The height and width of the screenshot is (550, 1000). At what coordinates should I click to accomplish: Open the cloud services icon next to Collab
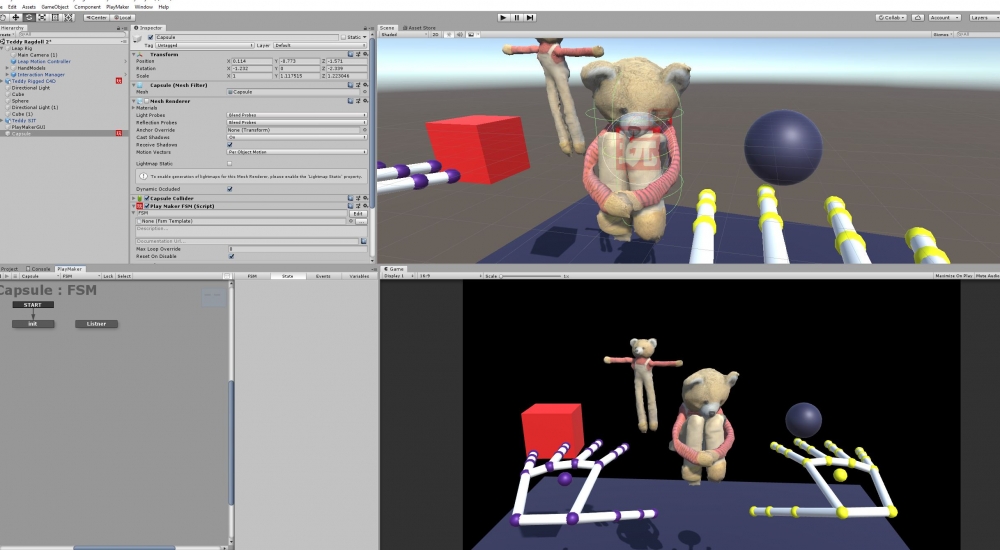917,17
